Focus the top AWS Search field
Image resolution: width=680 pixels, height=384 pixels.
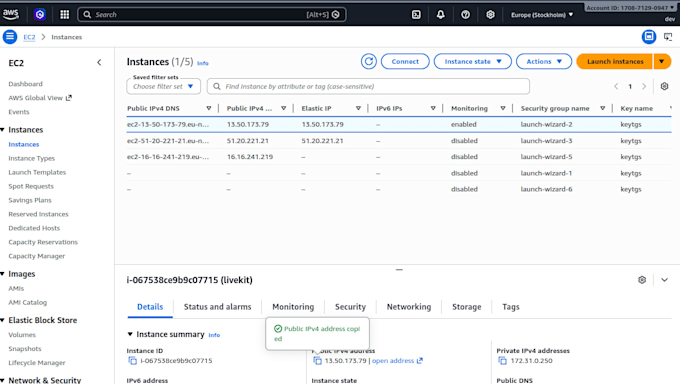[212, 15]
